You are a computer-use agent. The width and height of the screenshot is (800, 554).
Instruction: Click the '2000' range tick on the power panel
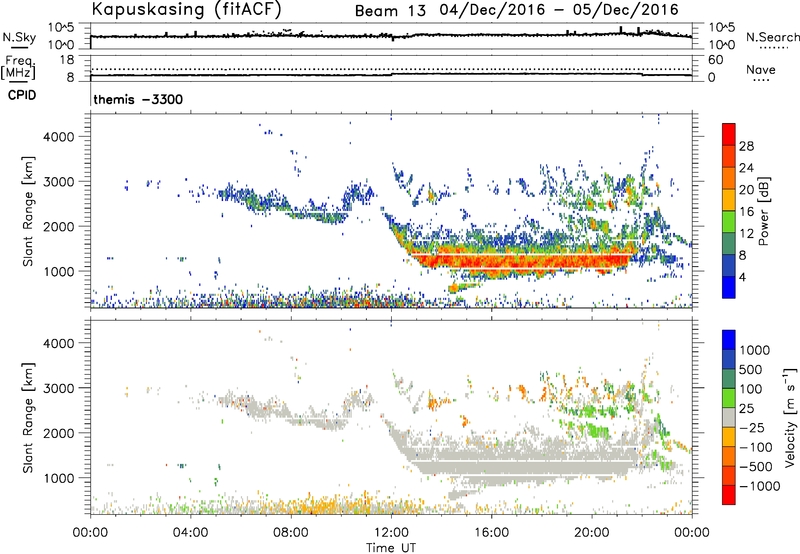coord(58,226)
